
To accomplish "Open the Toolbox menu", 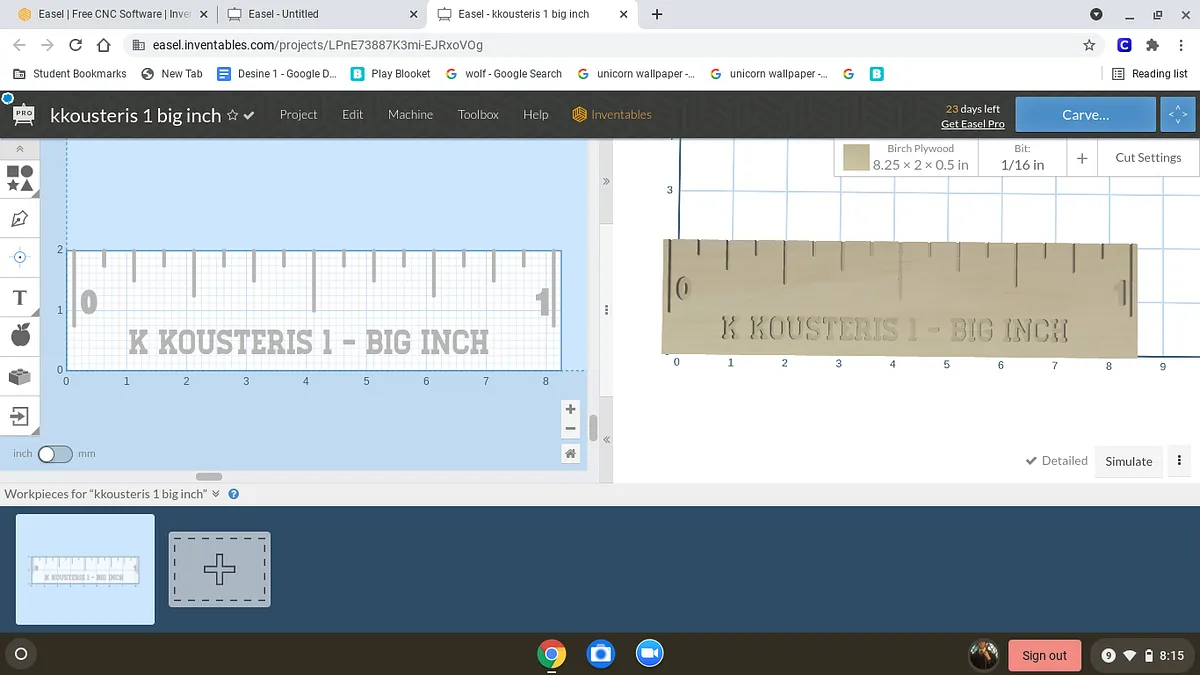I will (x=478, y=115).
